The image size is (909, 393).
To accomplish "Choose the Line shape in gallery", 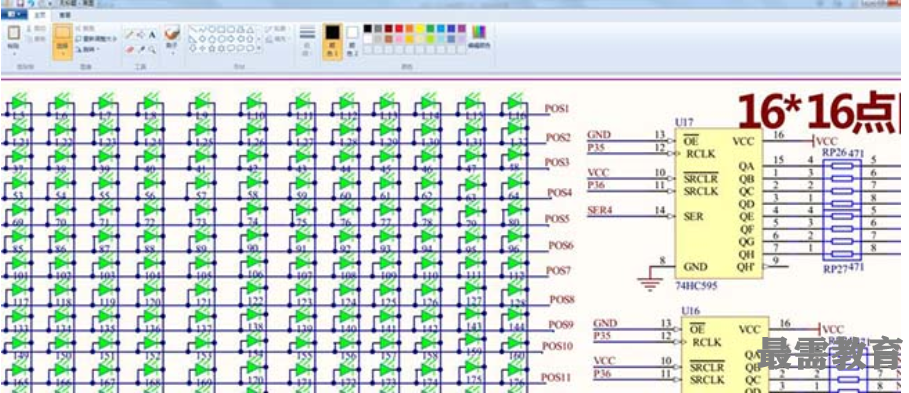I will (193, 29).
